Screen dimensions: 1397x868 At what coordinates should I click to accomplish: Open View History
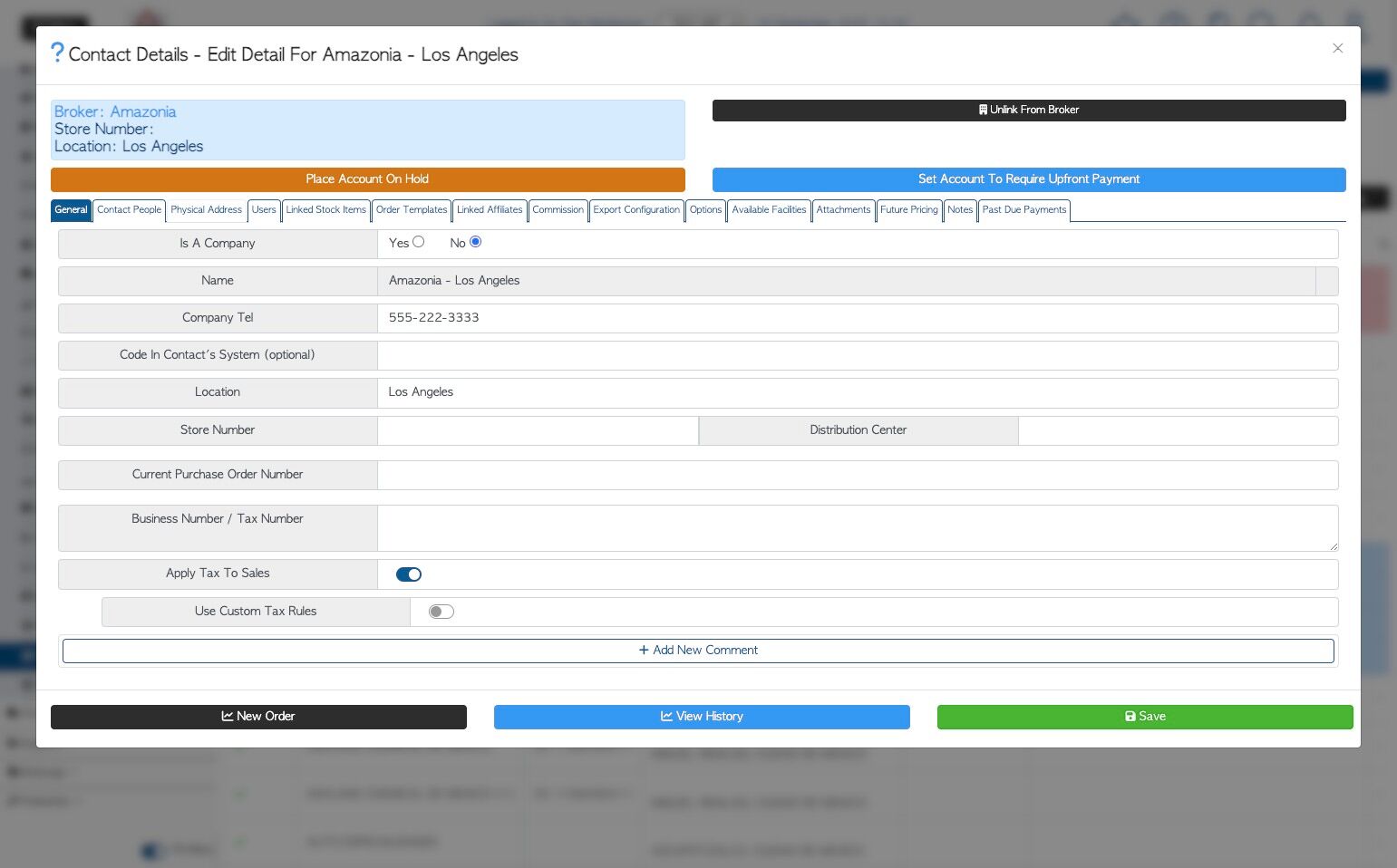[702, 717]
